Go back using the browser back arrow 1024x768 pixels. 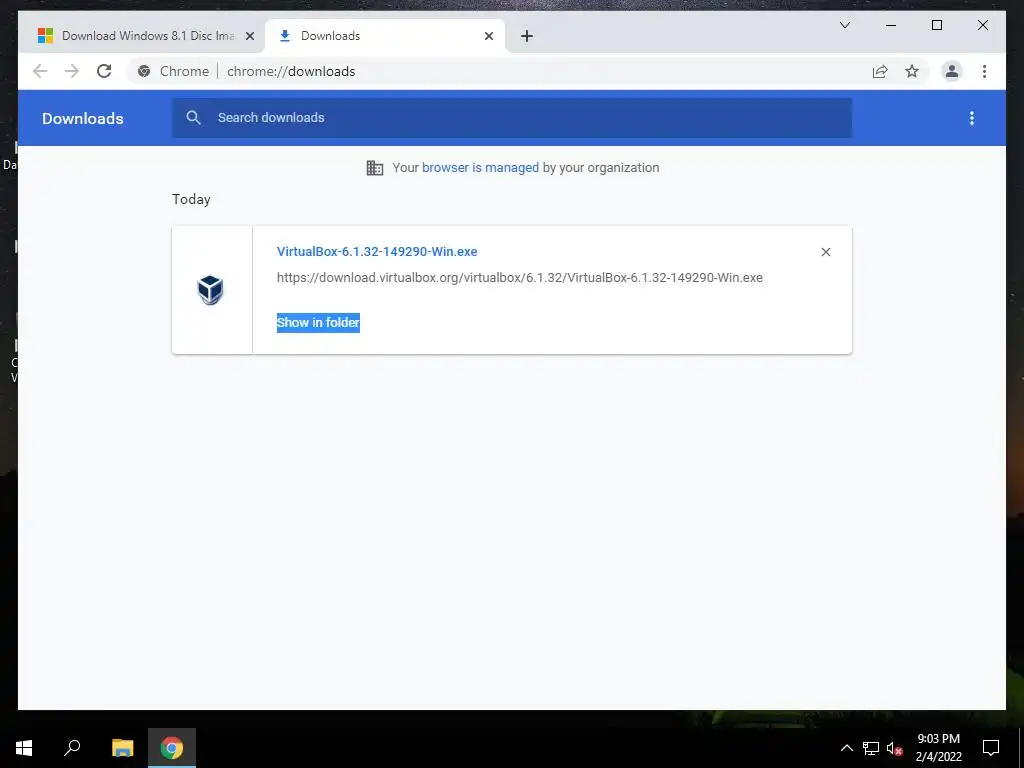click(40, 71)
